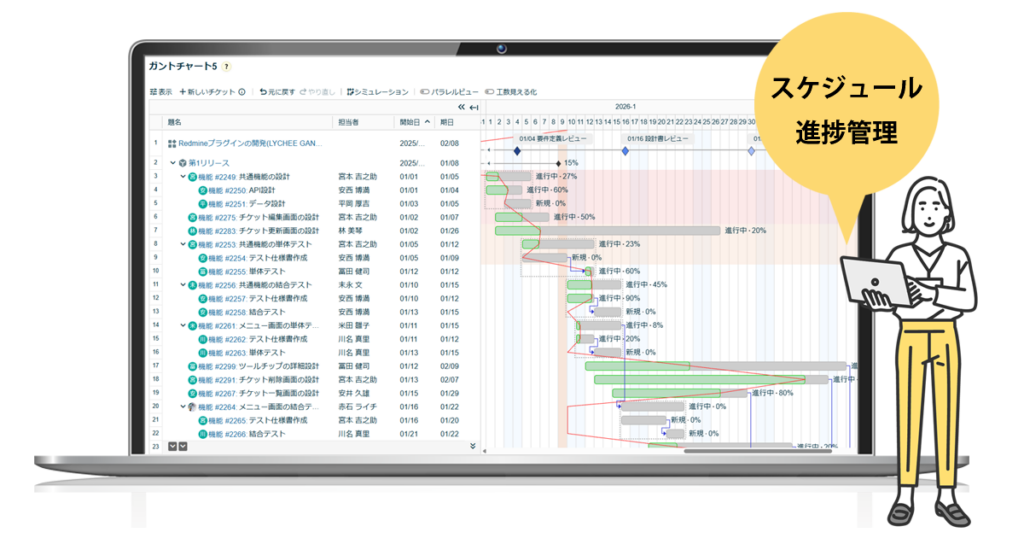Click second dark chevron button in row 23
The height and width of the screenshot is (538, 1024).
pyautogui.click(x=183, y=447)
